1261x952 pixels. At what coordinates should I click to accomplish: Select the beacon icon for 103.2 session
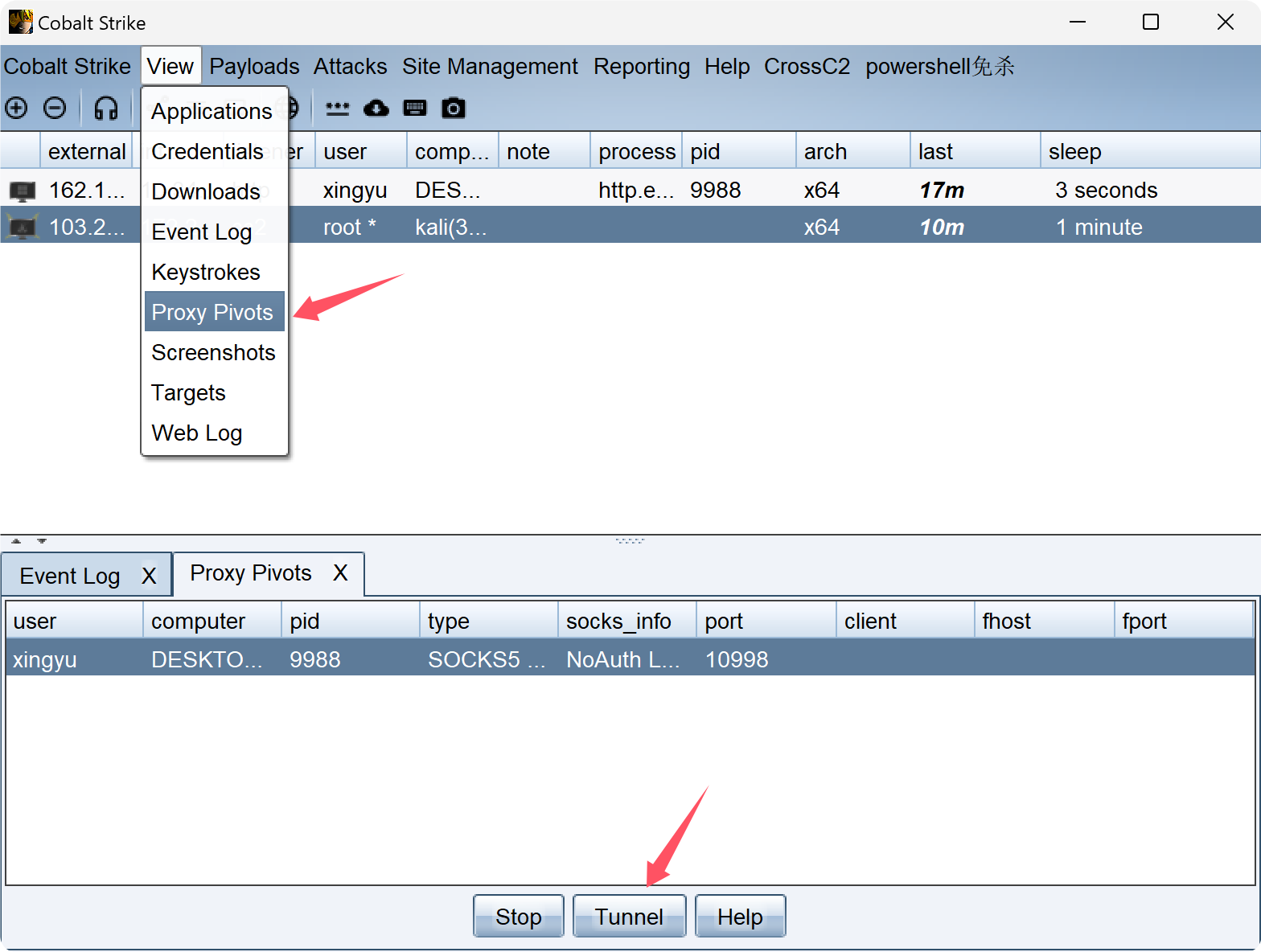[22, 228]
